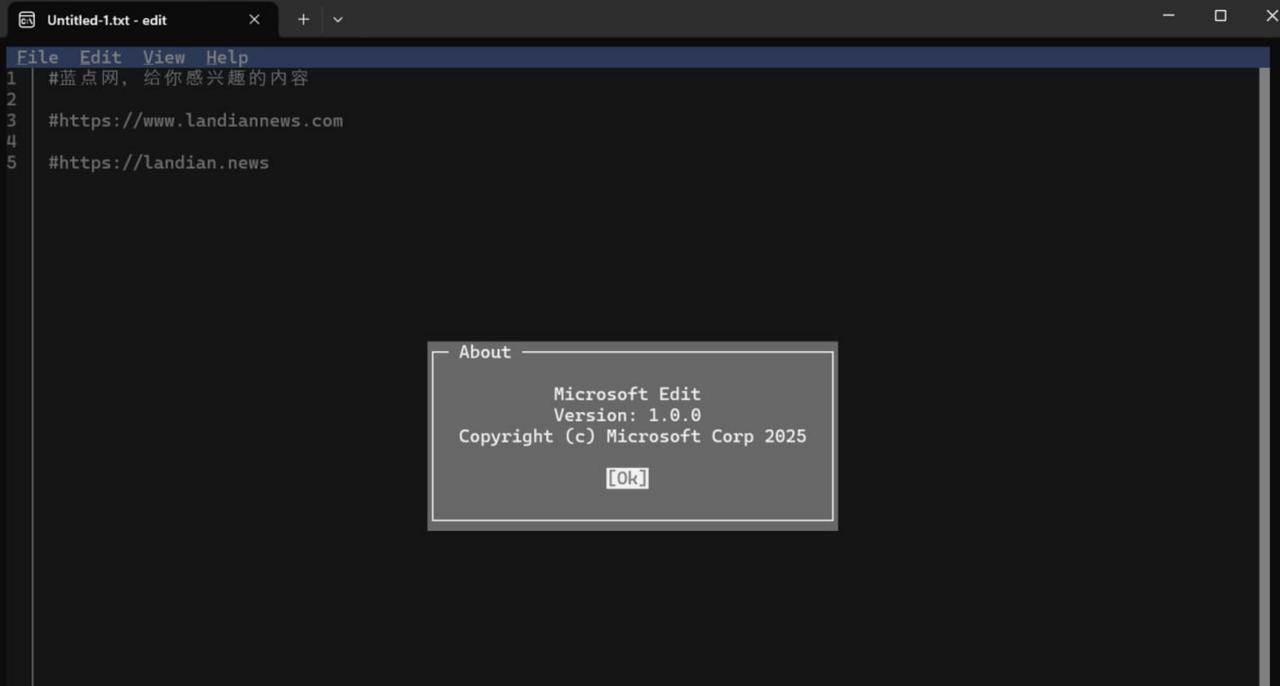This screenshot has height=686, width=1280.
Task: Click the Copyright Microsoft Corp 2025 text
Action: (632, 436)
